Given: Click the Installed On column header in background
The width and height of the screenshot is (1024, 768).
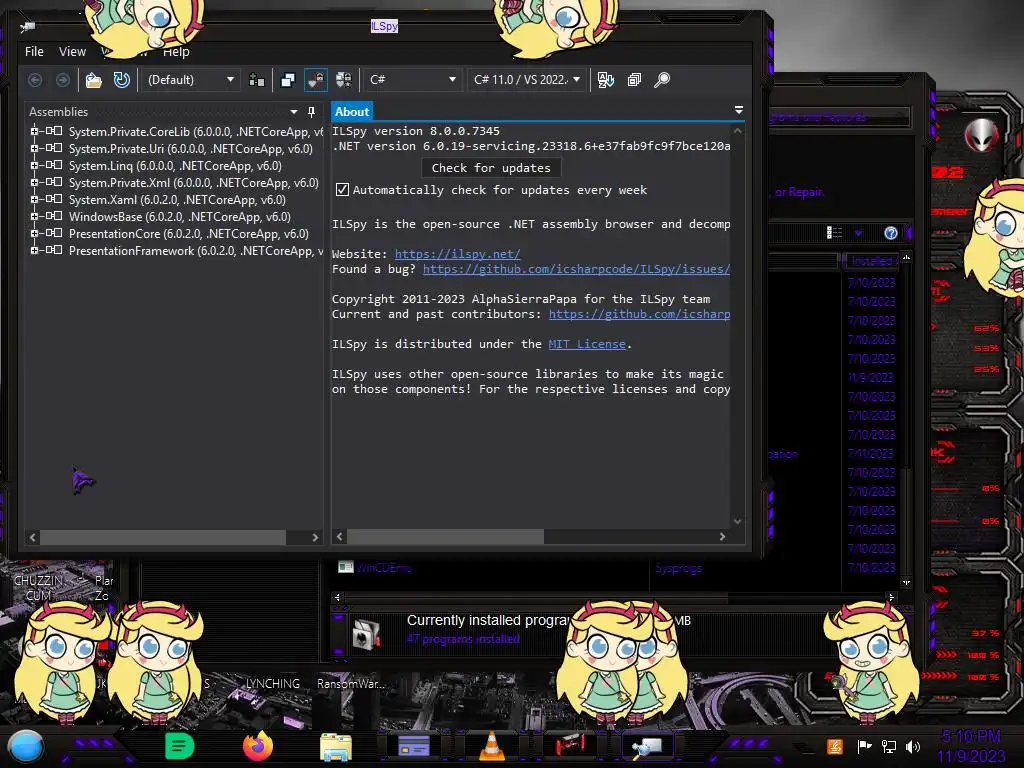Looking at the screenshot, I should (x=871, y=261).
